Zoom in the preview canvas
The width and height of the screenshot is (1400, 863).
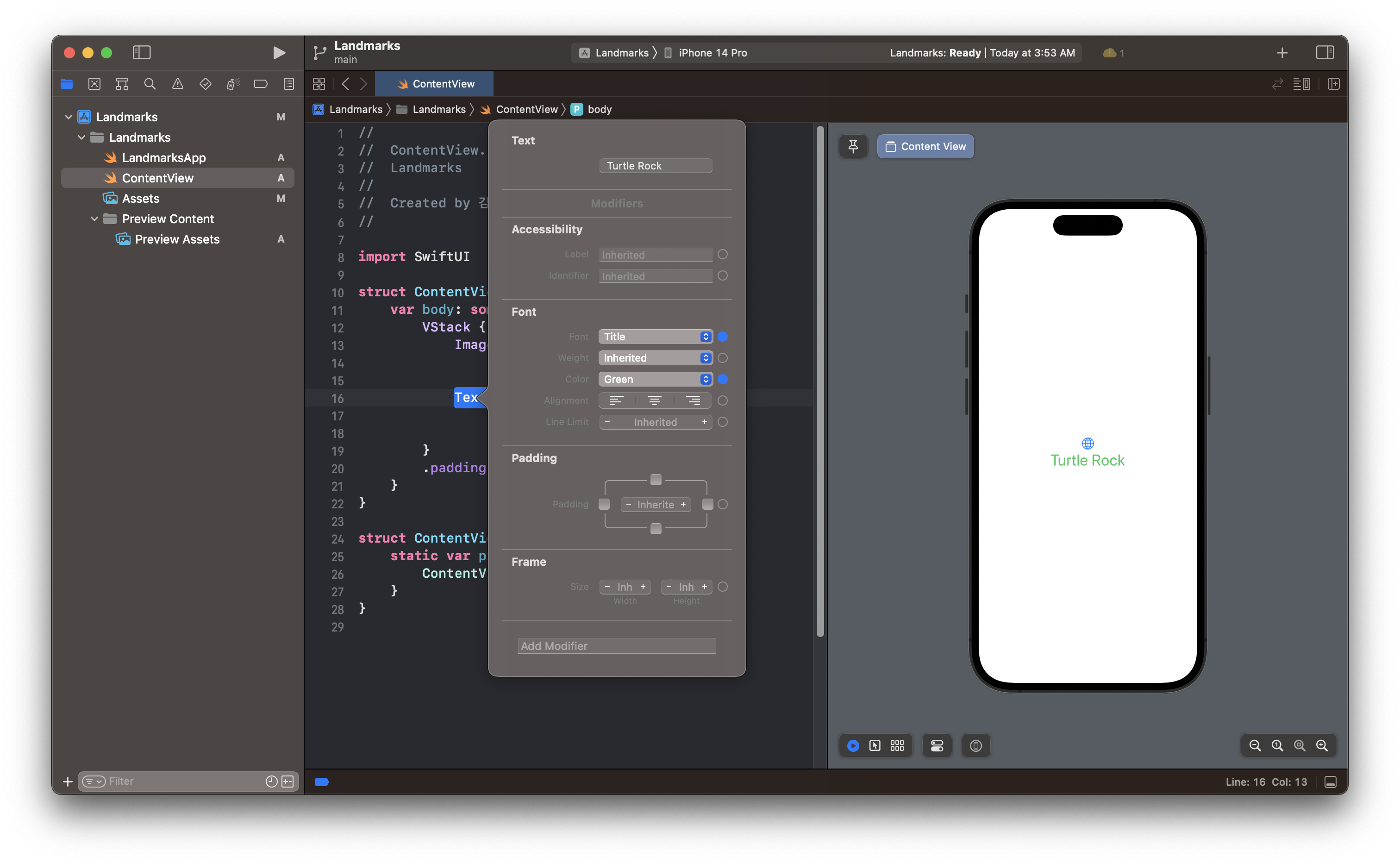[x=1322, y=745]
